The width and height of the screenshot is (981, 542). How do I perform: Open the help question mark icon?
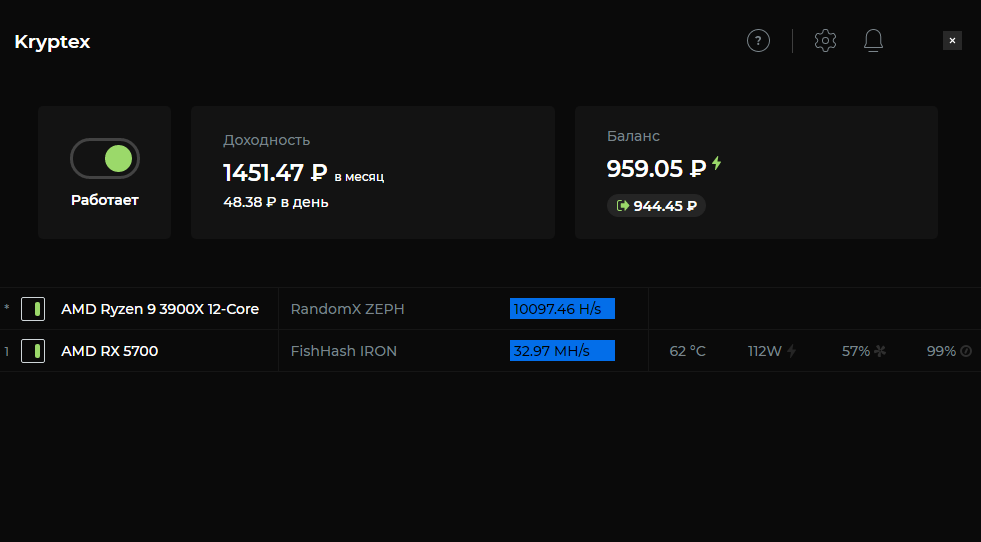coord(758,41)
